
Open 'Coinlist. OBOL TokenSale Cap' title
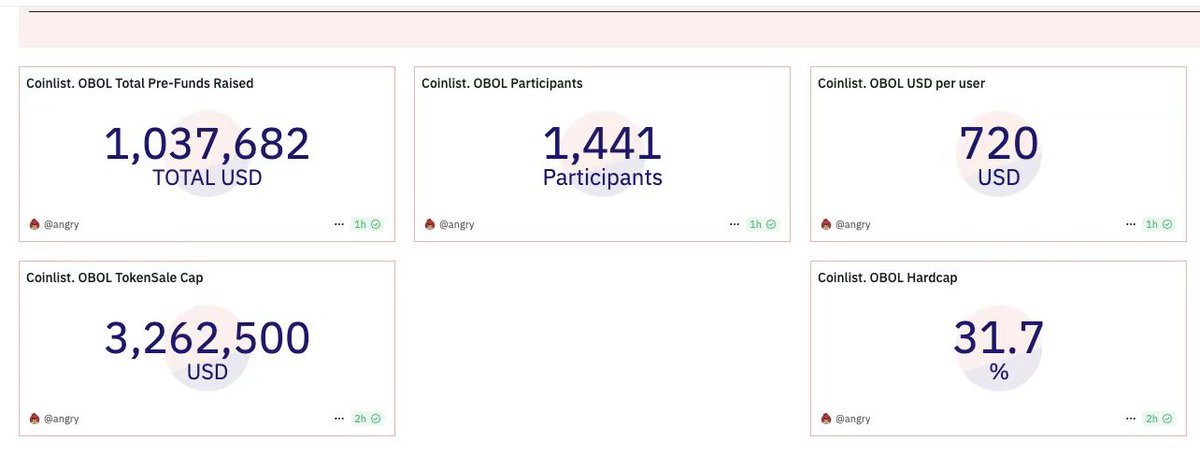point(115,277)
